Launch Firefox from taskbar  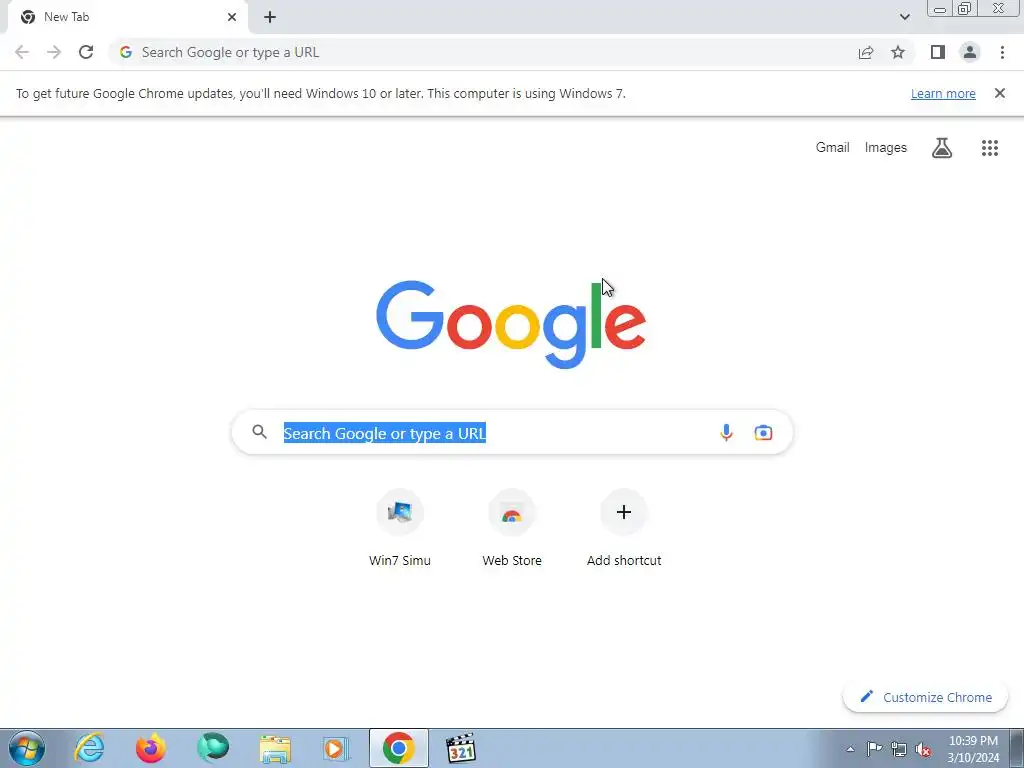(x=150, y=748)
